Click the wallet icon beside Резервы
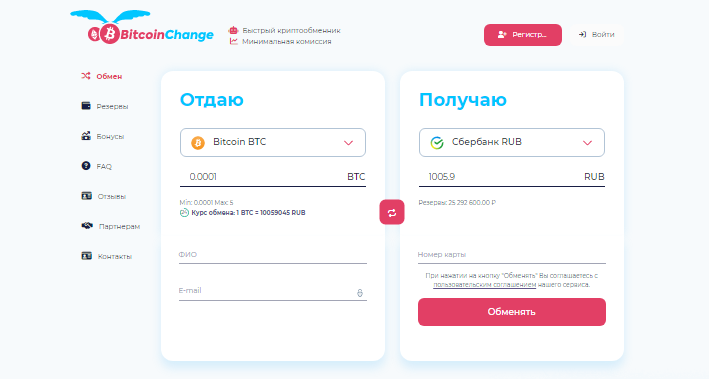Image resolution: width=709 pixels, height=379 pixels. coord(86,106)
